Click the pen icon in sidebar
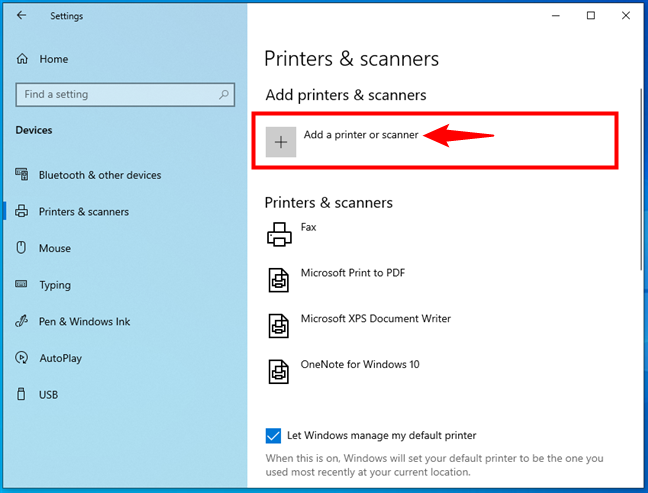648x493 pixels. [21, 321]
